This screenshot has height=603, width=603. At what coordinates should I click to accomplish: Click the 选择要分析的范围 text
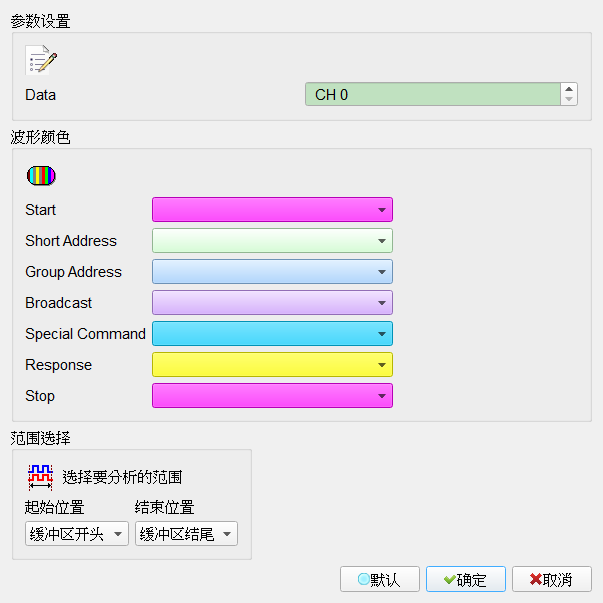pyautogui.click(x=122, y=477)
